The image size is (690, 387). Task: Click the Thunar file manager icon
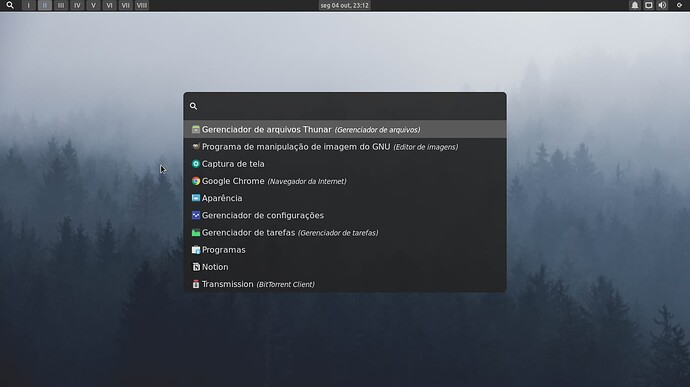click(x=196, y=129)
